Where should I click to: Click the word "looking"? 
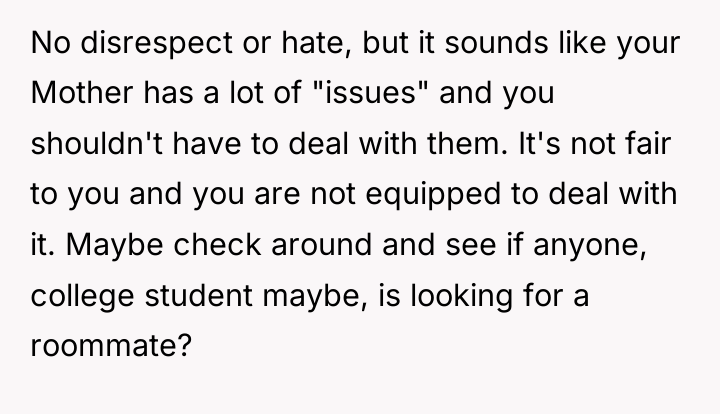pyautogui.click(x=461, y=295)
